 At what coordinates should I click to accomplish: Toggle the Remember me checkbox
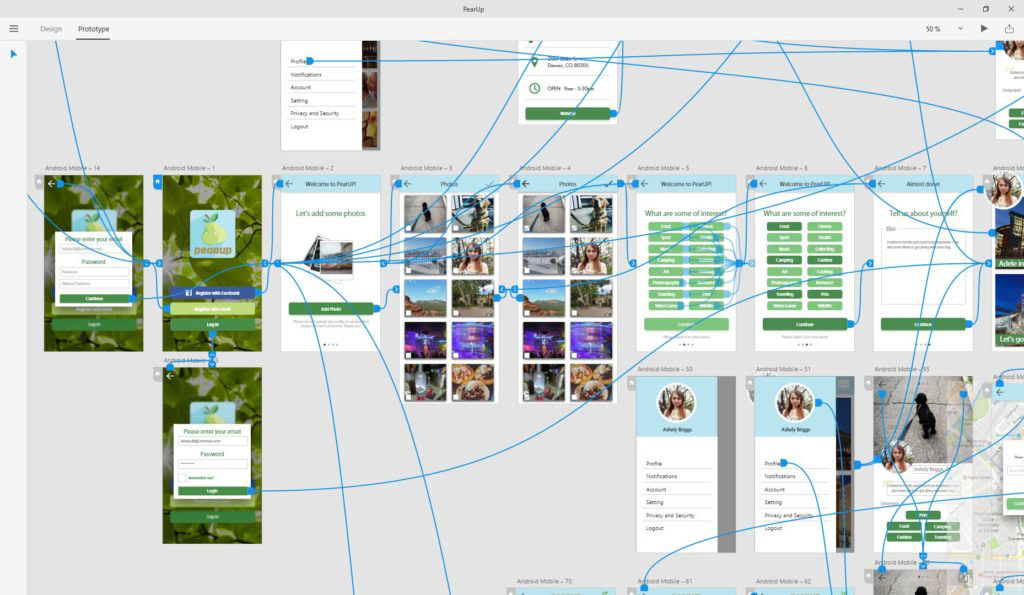[x=182, y=478]
